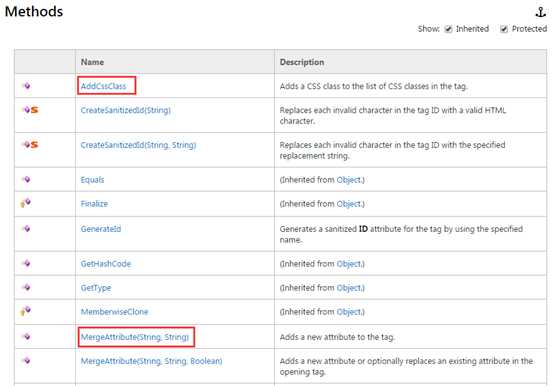Viewport: 554px width, 386px height.
Task: Click the 'Show:' label
Action: 429,29
